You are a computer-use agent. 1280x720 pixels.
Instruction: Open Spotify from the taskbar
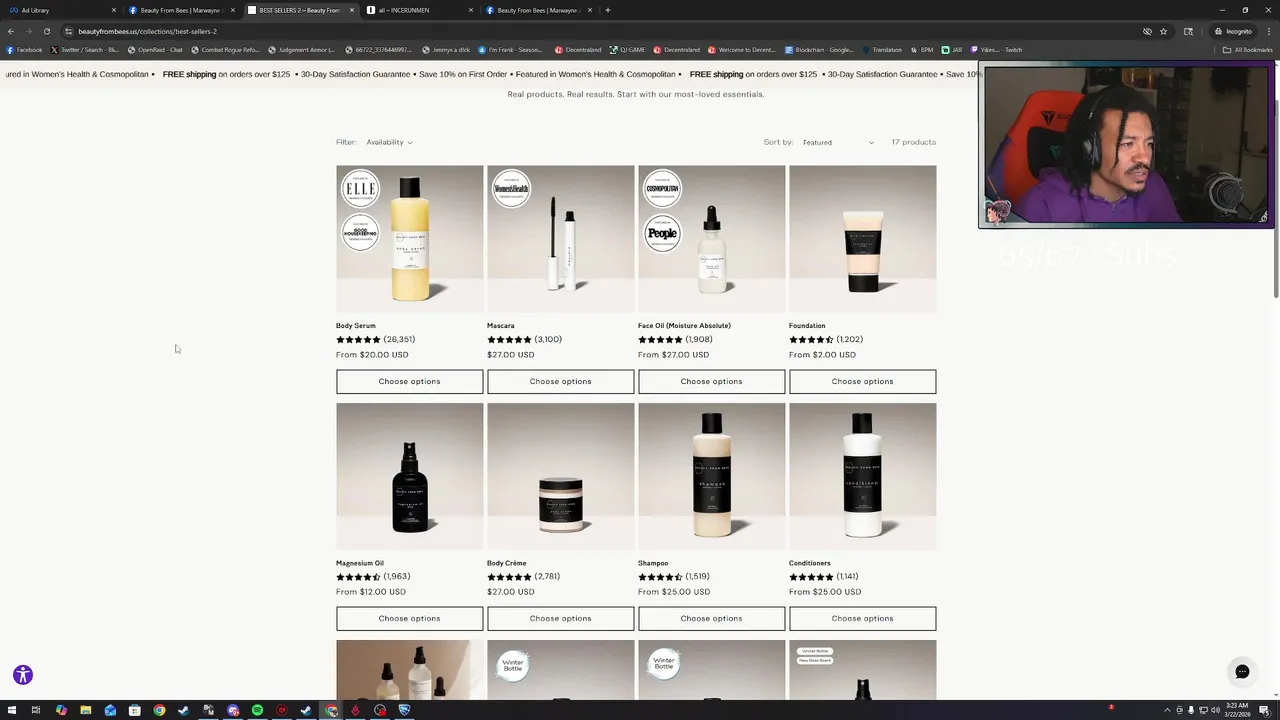(257, 710)
